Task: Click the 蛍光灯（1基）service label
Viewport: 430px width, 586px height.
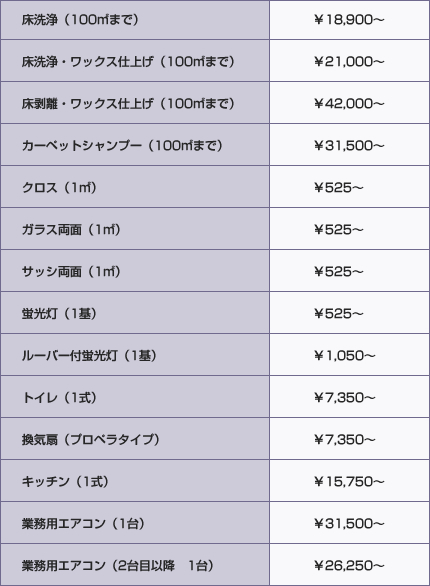Action: coord(59,313)
